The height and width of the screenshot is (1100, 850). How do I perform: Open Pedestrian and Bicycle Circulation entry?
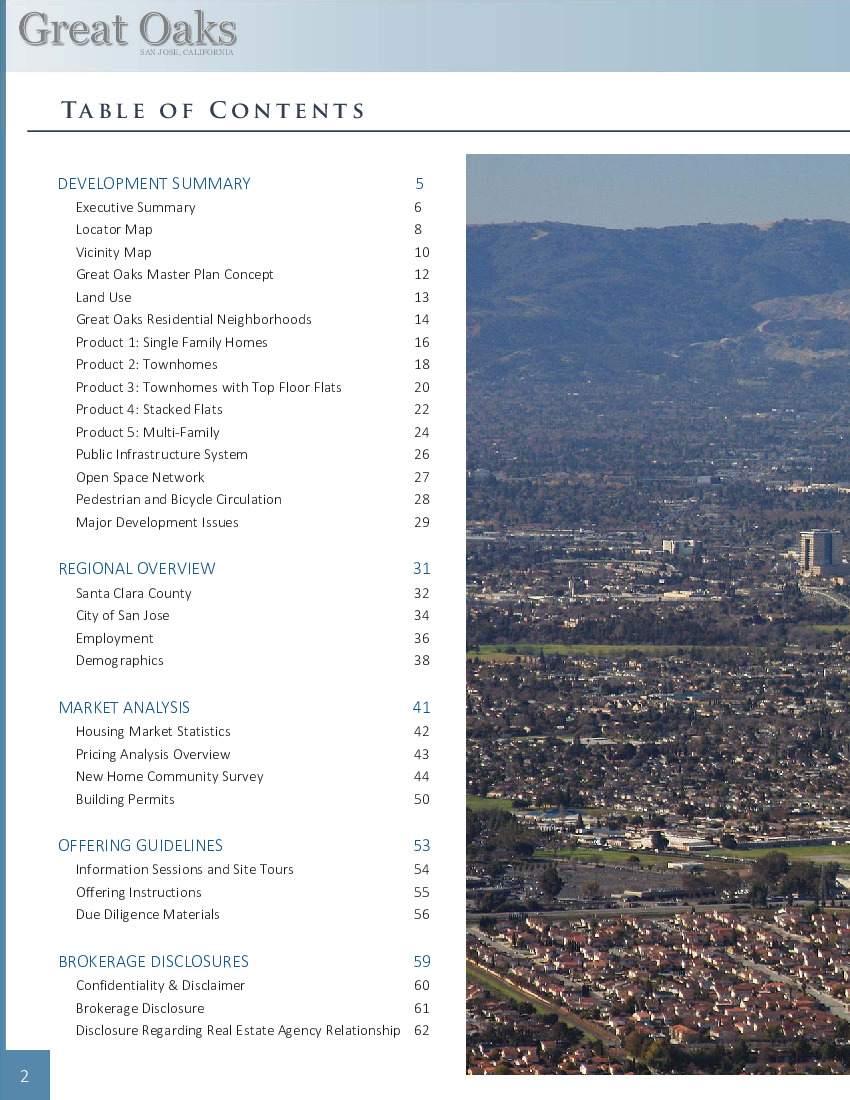click(179, 499)
